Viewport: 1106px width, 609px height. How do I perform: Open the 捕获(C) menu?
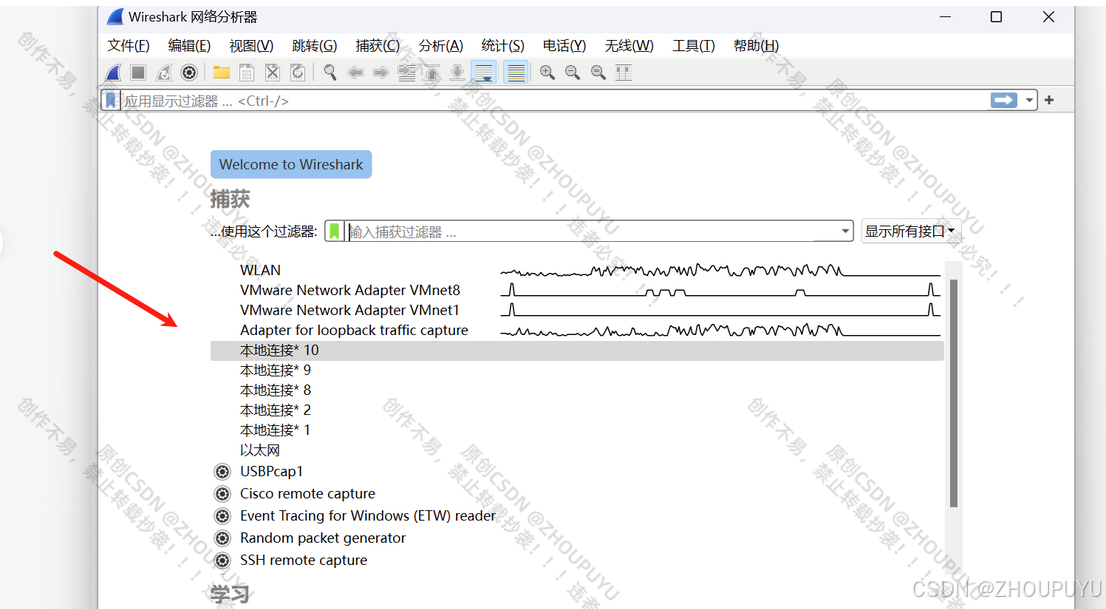(377, 46)
